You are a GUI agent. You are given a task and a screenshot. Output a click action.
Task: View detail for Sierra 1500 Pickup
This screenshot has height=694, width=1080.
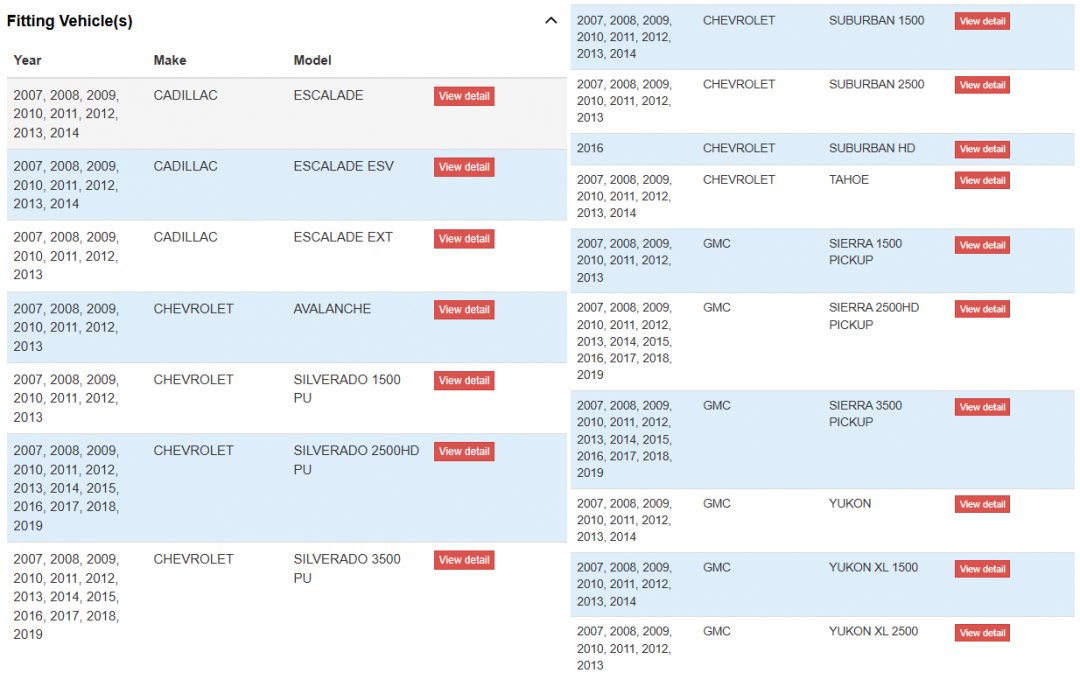(x=982, y=245)
